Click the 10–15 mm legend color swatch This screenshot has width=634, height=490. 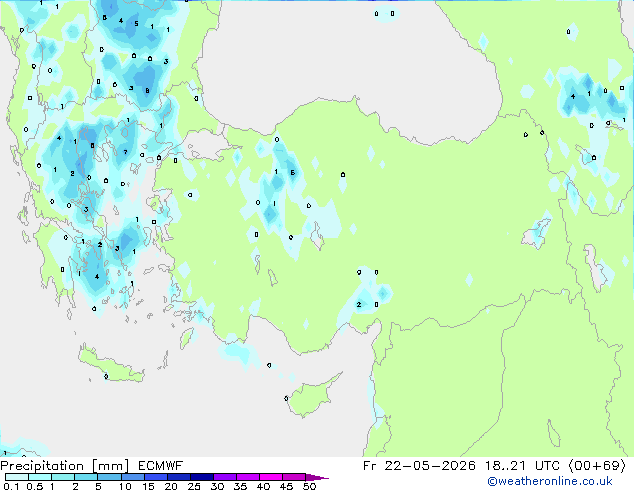pos(132,477)
